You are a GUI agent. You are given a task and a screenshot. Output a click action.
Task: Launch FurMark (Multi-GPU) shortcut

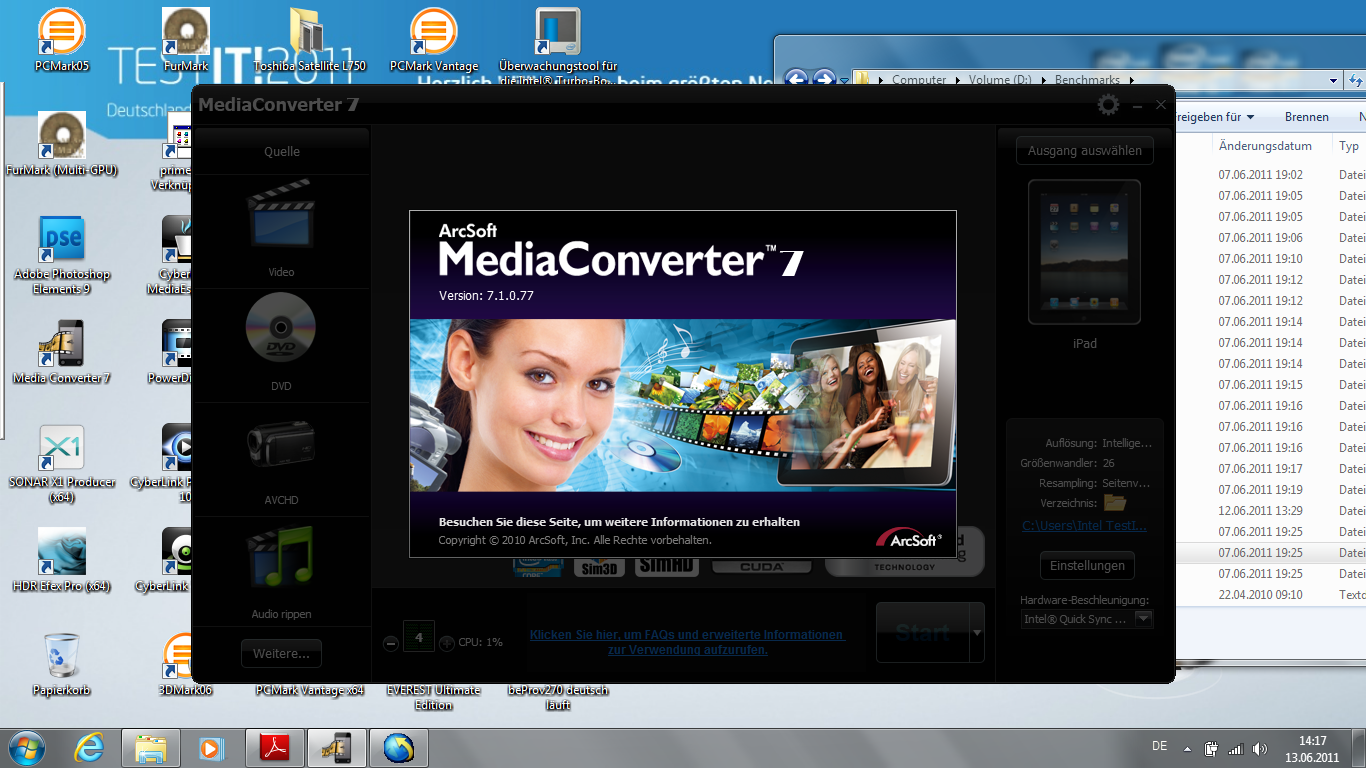(x=62, y=145)
